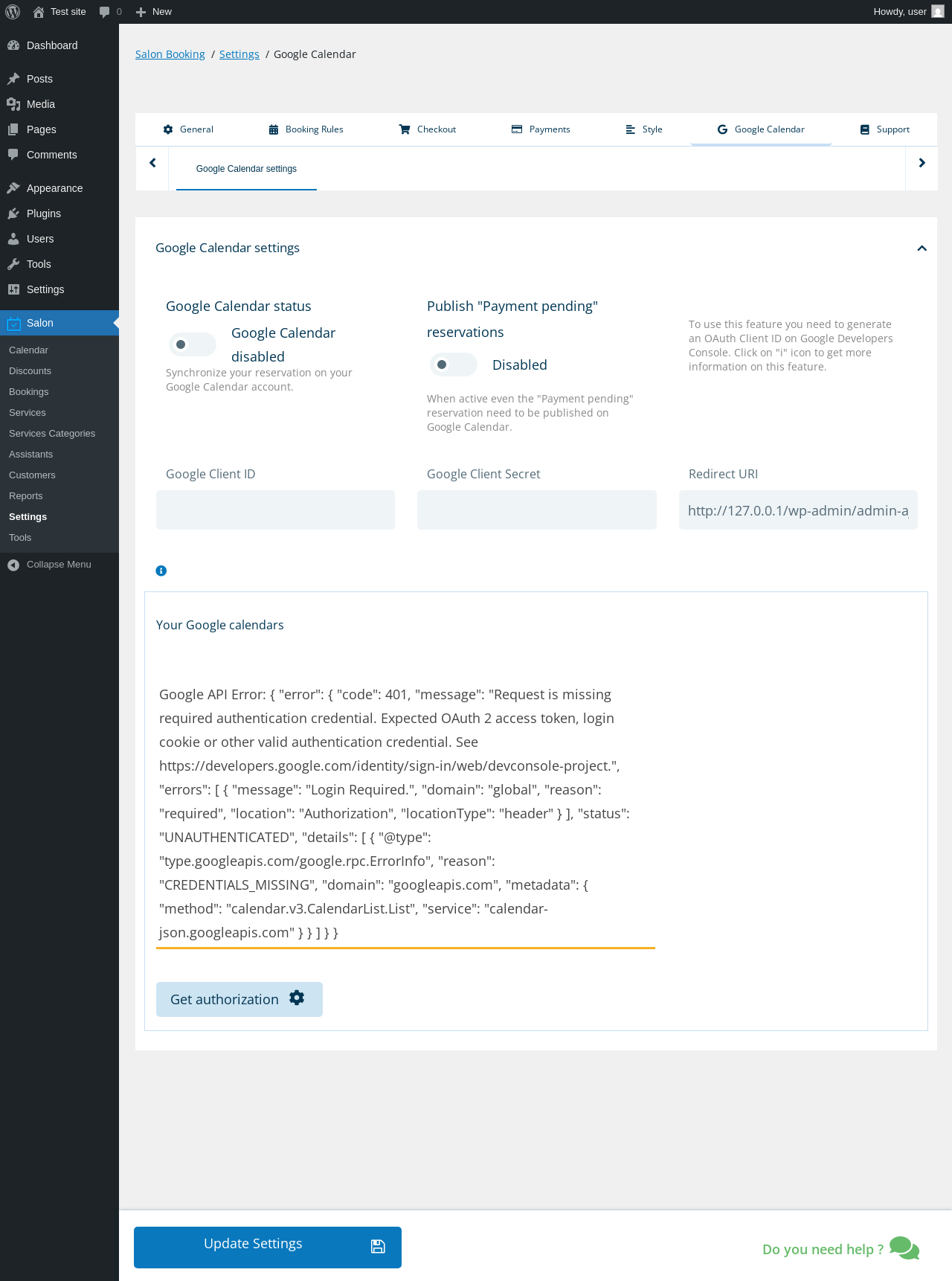
Task: Toggle Publish Payment pending reservations switch
Action: [453, 365]
